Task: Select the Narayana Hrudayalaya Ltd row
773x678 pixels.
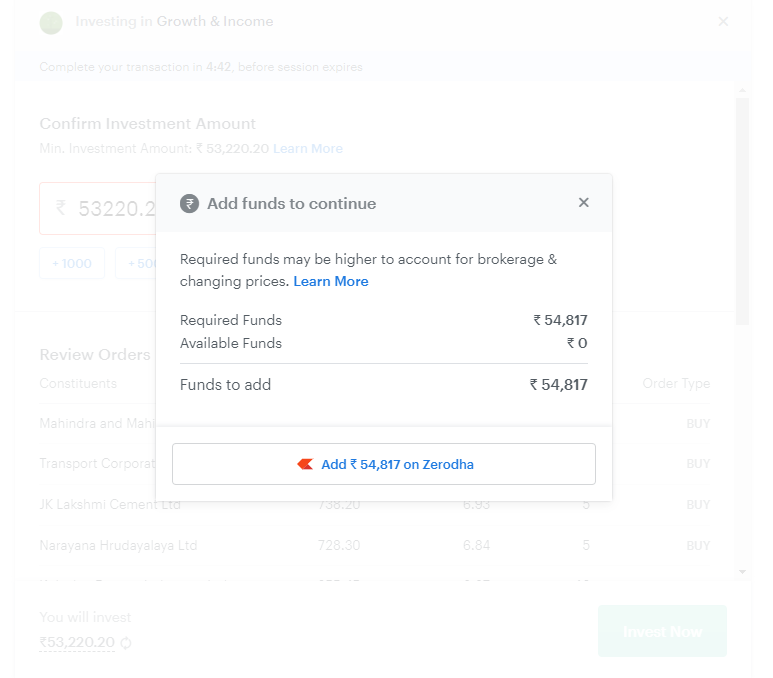Action: (x=118, y=546)
